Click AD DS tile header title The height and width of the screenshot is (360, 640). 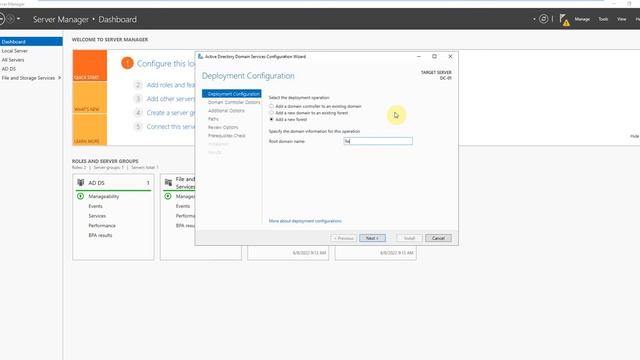point(96,183)
